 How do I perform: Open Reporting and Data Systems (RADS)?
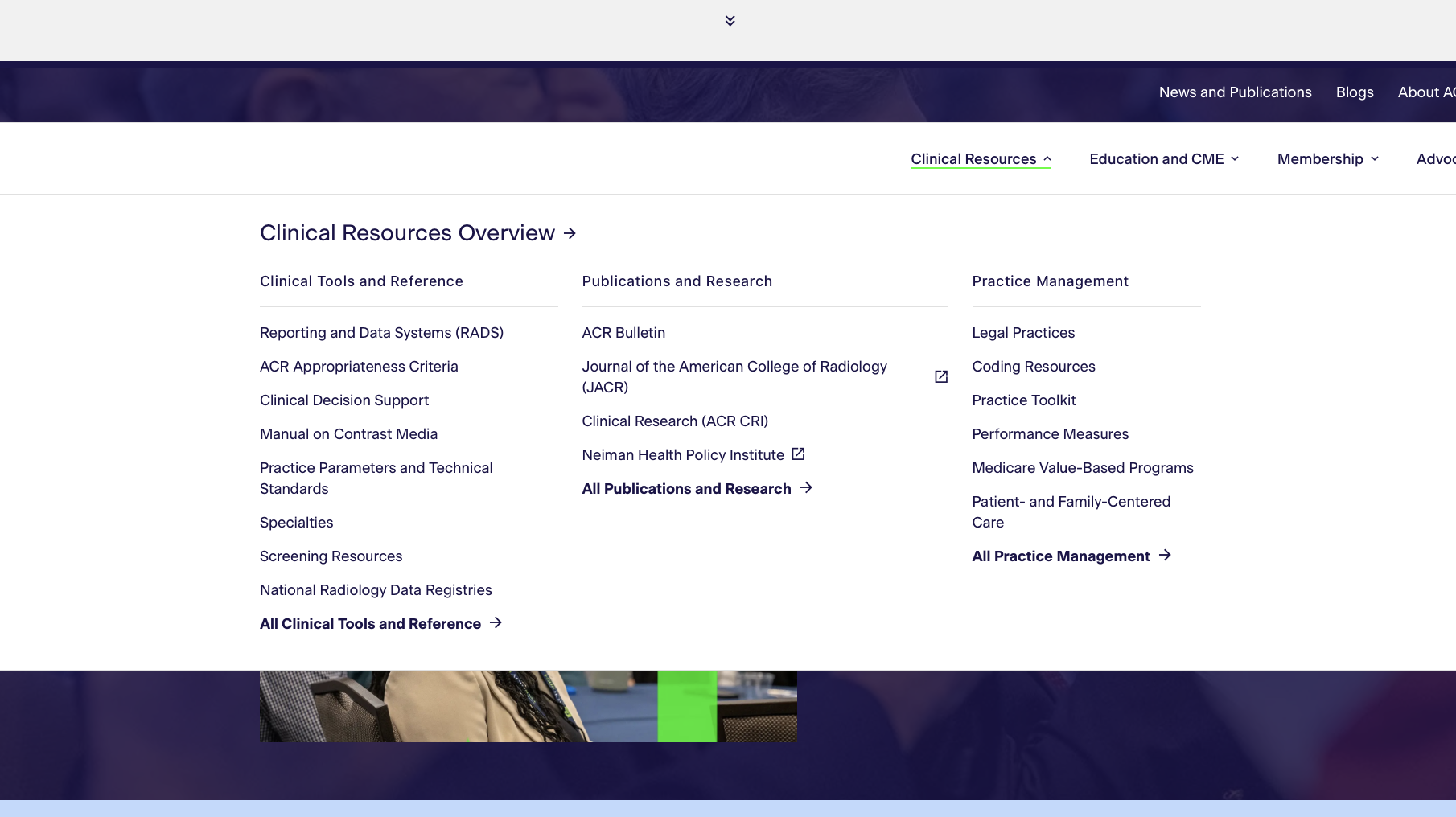click(381, 333)
